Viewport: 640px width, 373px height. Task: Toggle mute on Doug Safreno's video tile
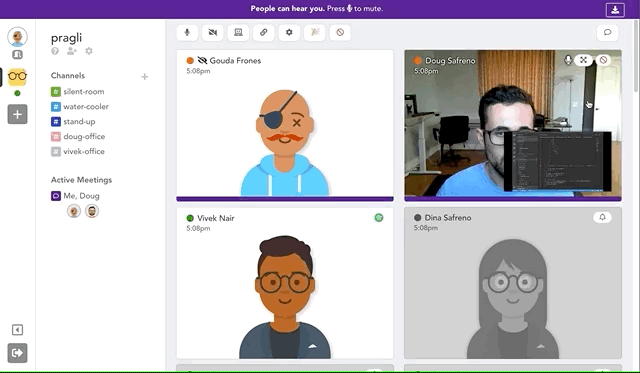click(x=568, y=60)
